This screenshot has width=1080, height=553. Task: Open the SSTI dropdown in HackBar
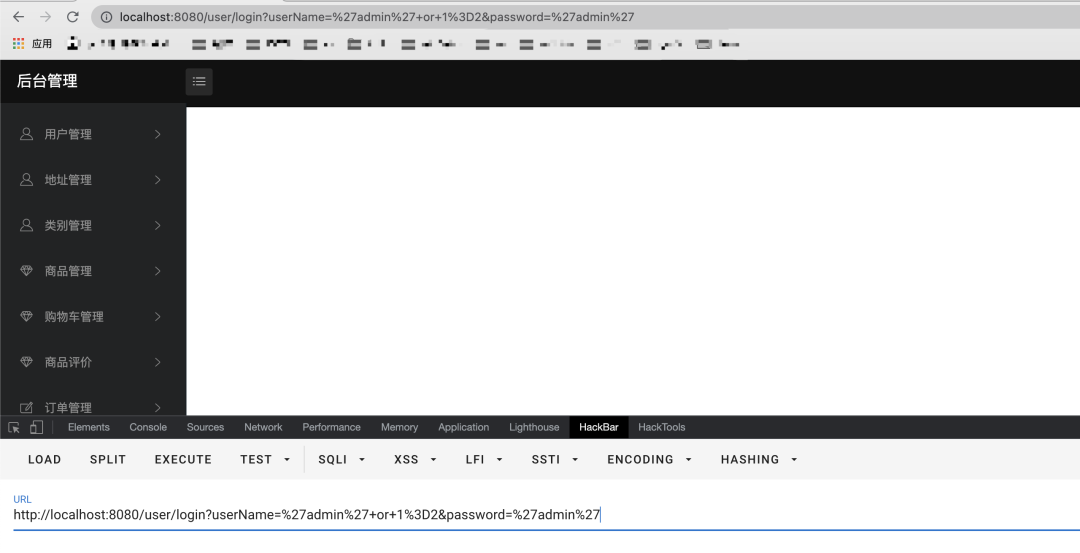tap(555, 459)
